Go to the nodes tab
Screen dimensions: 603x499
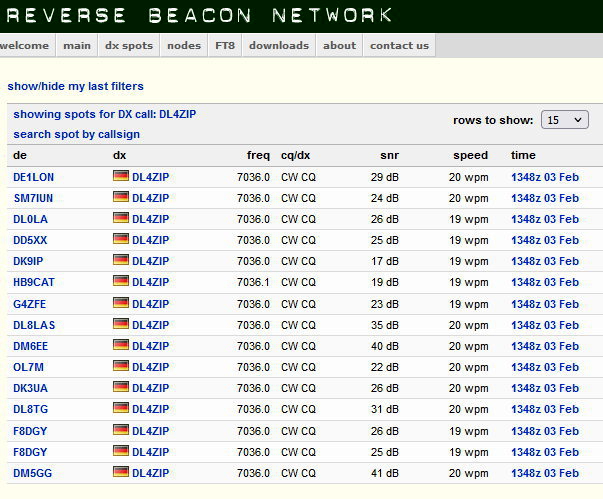pyautogui.click(x=184, y=45)
